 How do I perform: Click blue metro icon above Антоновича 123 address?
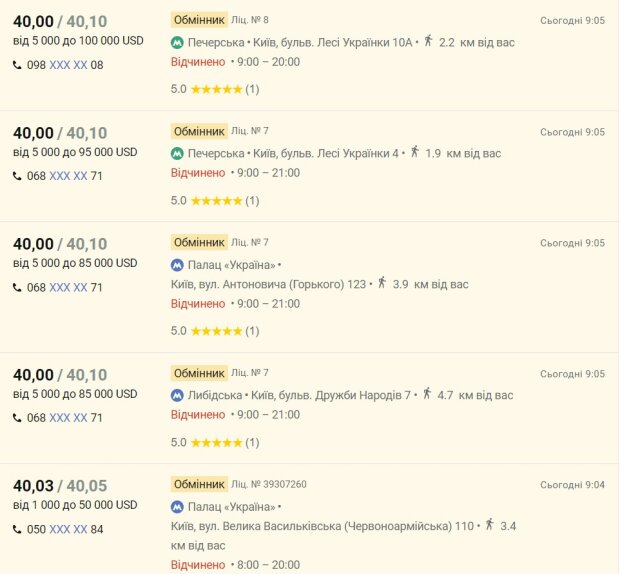177,265
